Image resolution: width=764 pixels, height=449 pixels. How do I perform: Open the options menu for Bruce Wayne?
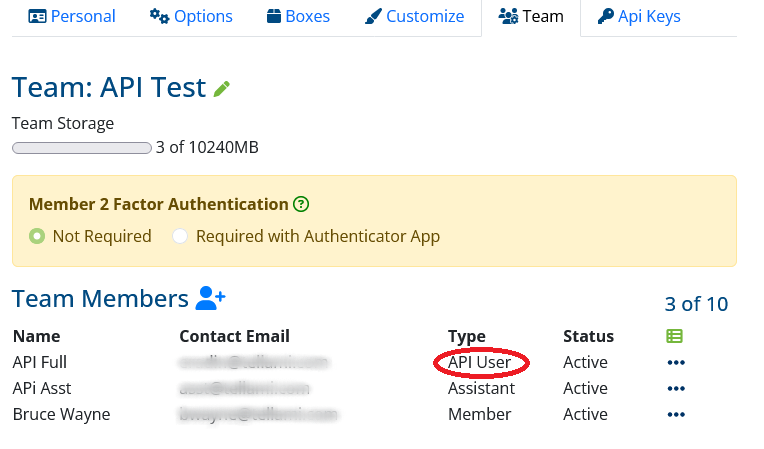tap(676, 414)
